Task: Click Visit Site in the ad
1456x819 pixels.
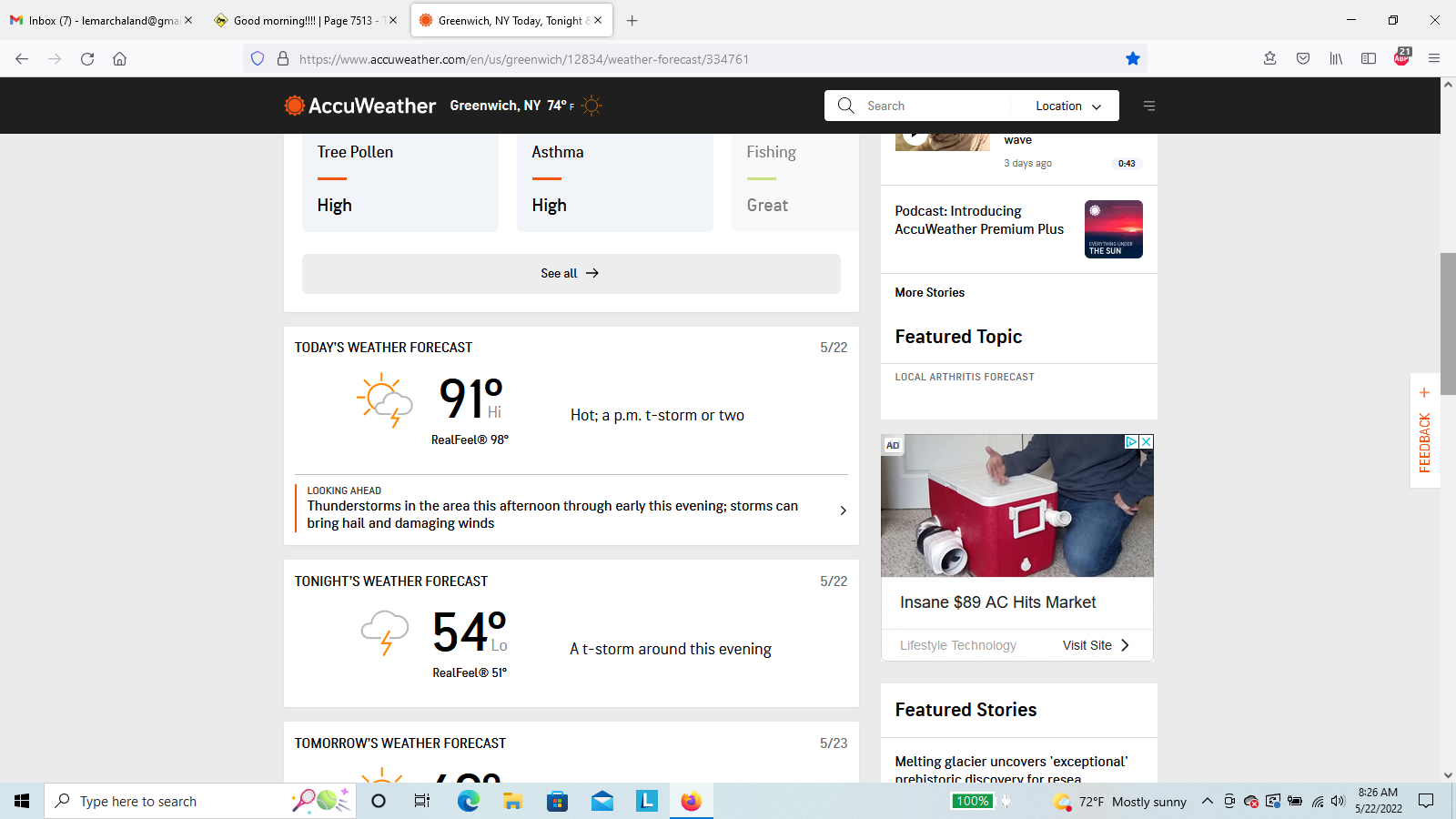Action: 1095,645
